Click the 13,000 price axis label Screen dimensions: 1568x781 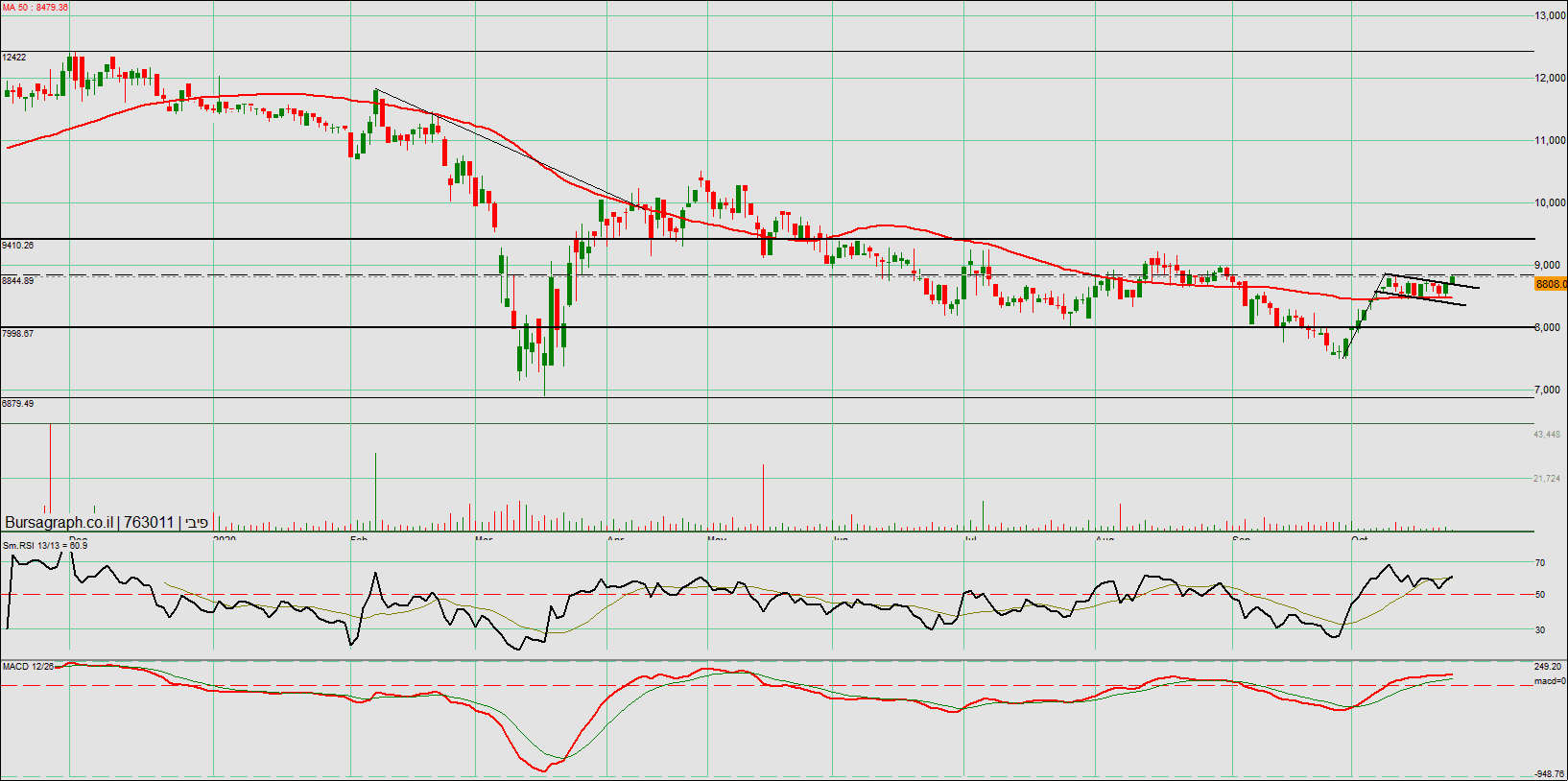coord(1550,16)
